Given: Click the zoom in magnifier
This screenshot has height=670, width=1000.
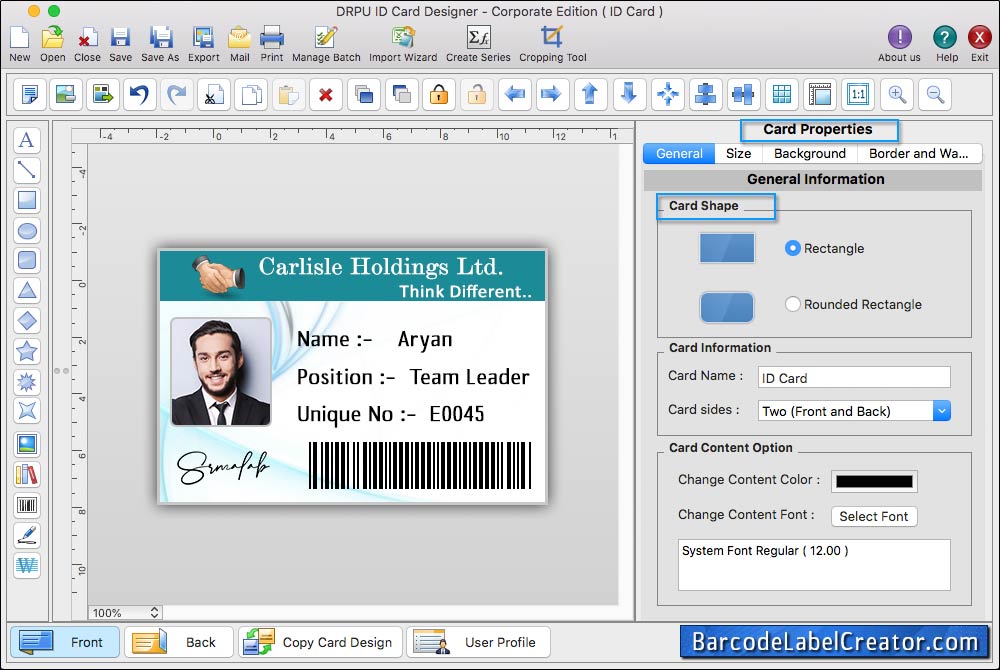Looking at the screenshot, I should 897,94.
